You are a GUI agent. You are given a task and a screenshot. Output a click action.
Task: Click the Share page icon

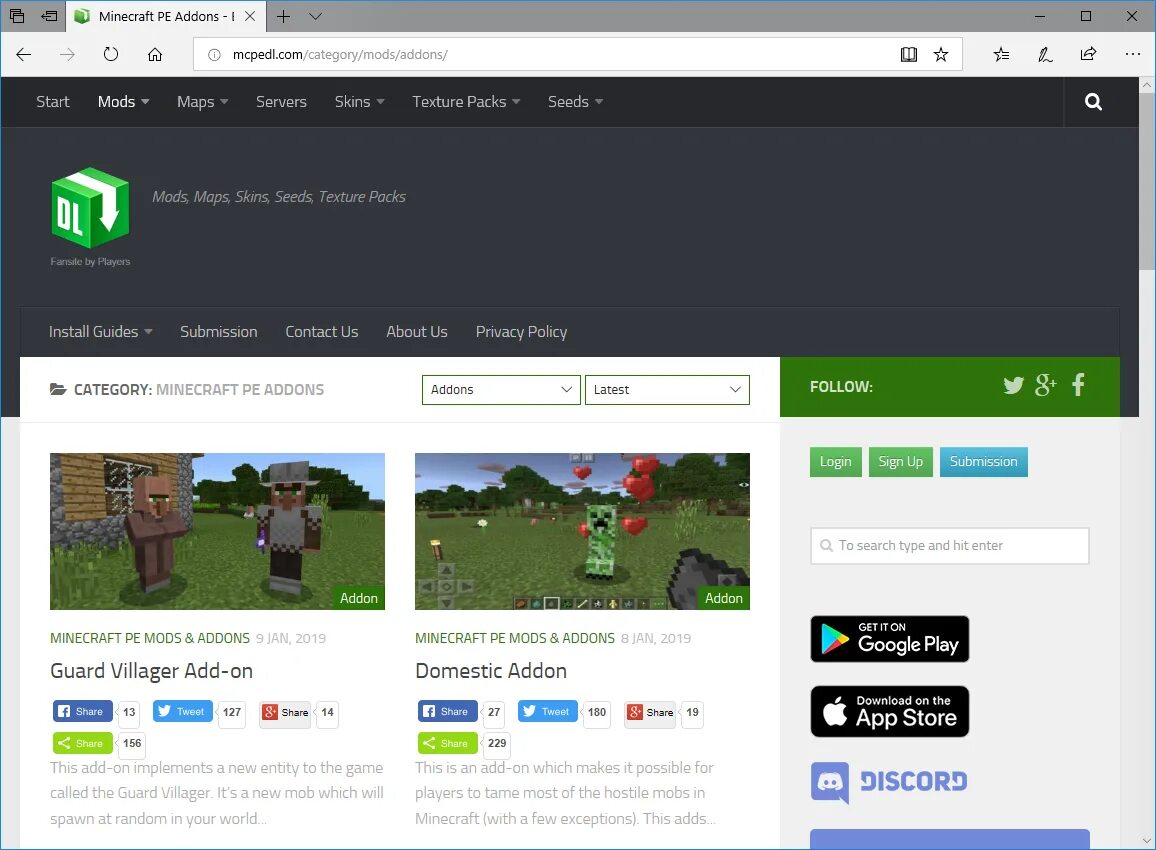[1088, 55]
